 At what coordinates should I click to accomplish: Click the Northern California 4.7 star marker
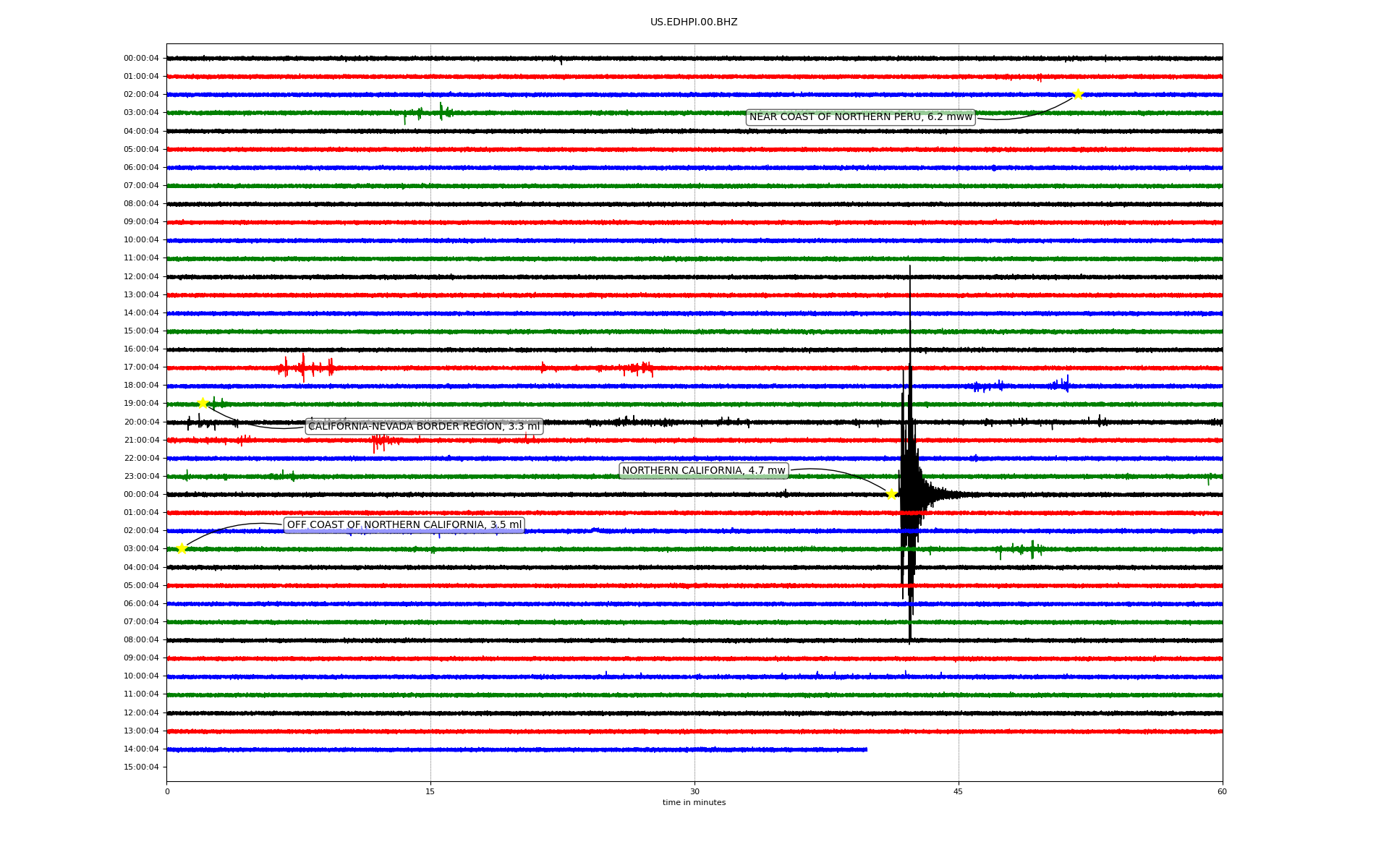click(x=891, y=494)
